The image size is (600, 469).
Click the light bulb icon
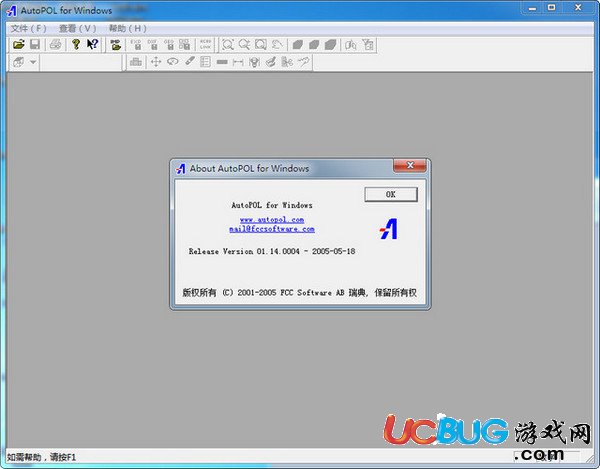[x=254, y=62]
